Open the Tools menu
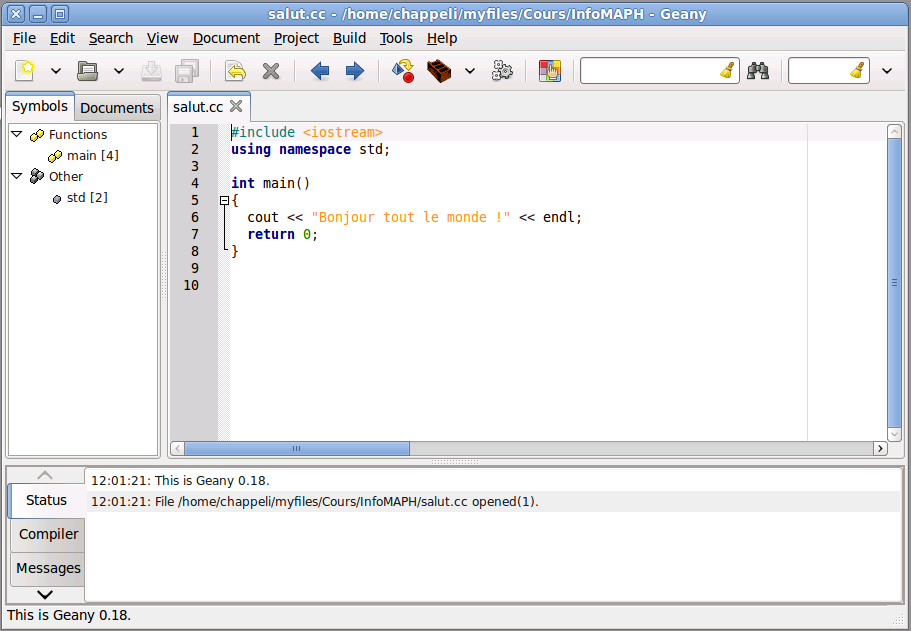 (x=396, y=38)
